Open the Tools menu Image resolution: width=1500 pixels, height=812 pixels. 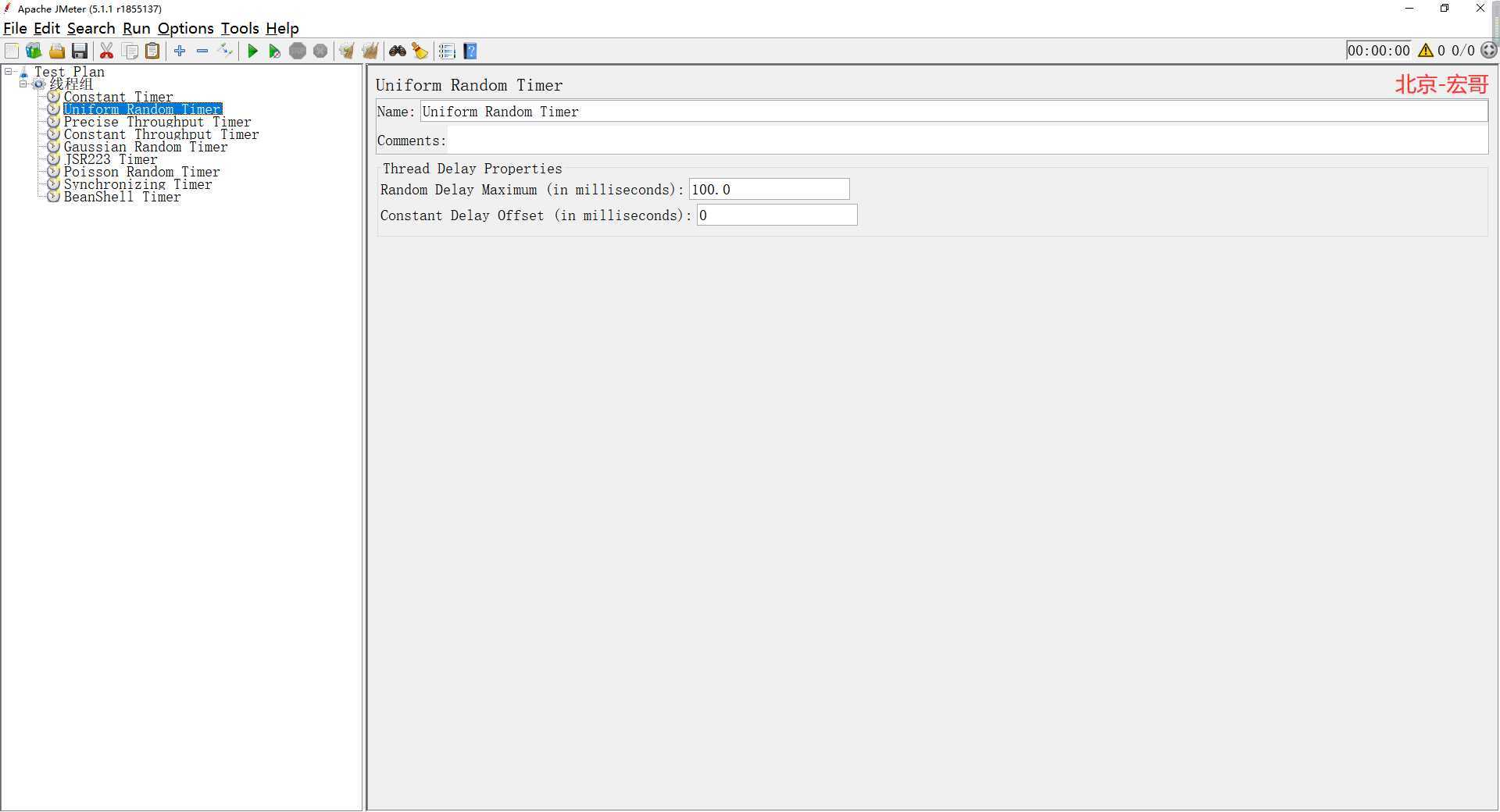coord(239,28)
